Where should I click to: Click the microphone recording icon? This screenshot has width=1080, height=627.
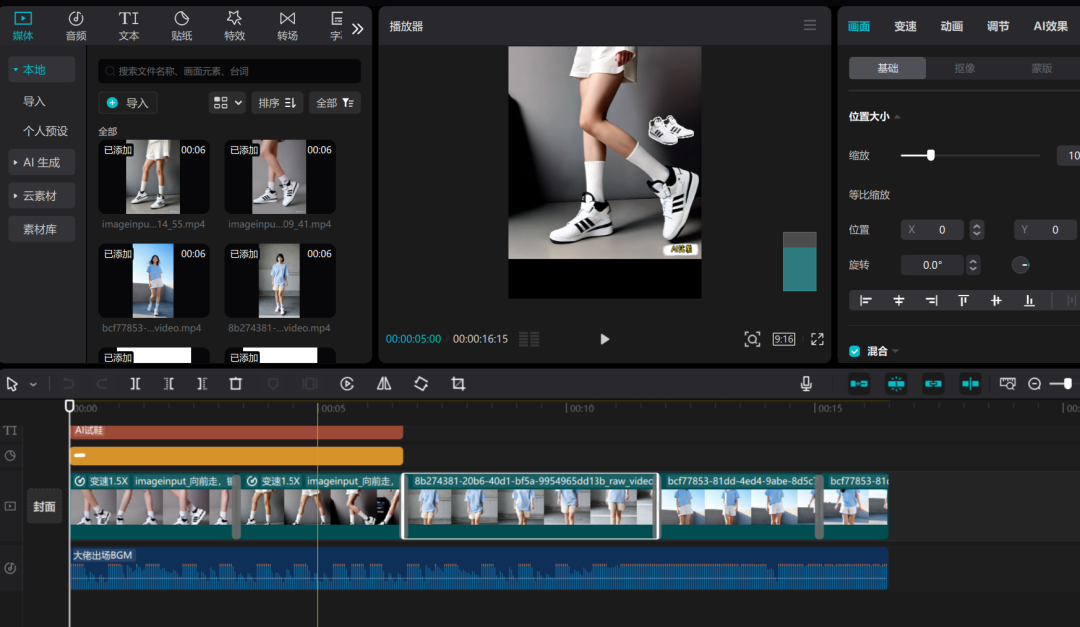(x=806, y=383)
